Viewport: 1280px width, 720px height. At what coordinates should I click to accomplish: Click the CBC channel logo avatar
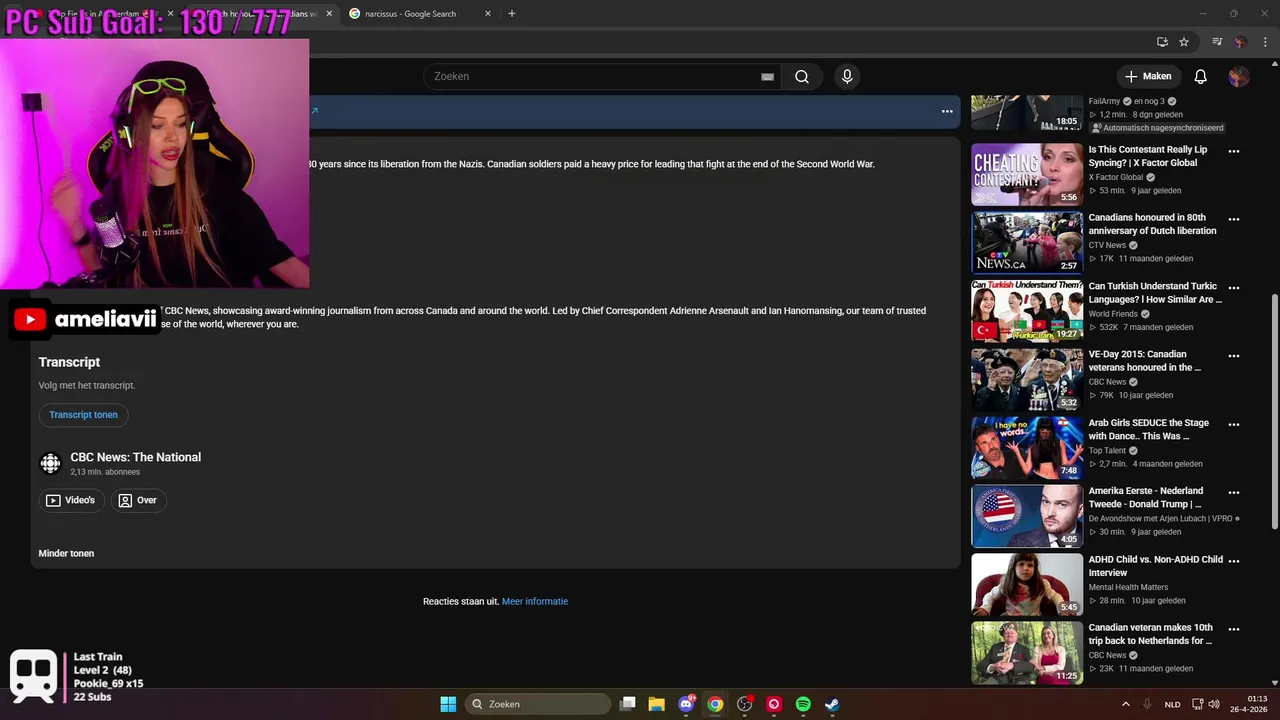(50, 463)
